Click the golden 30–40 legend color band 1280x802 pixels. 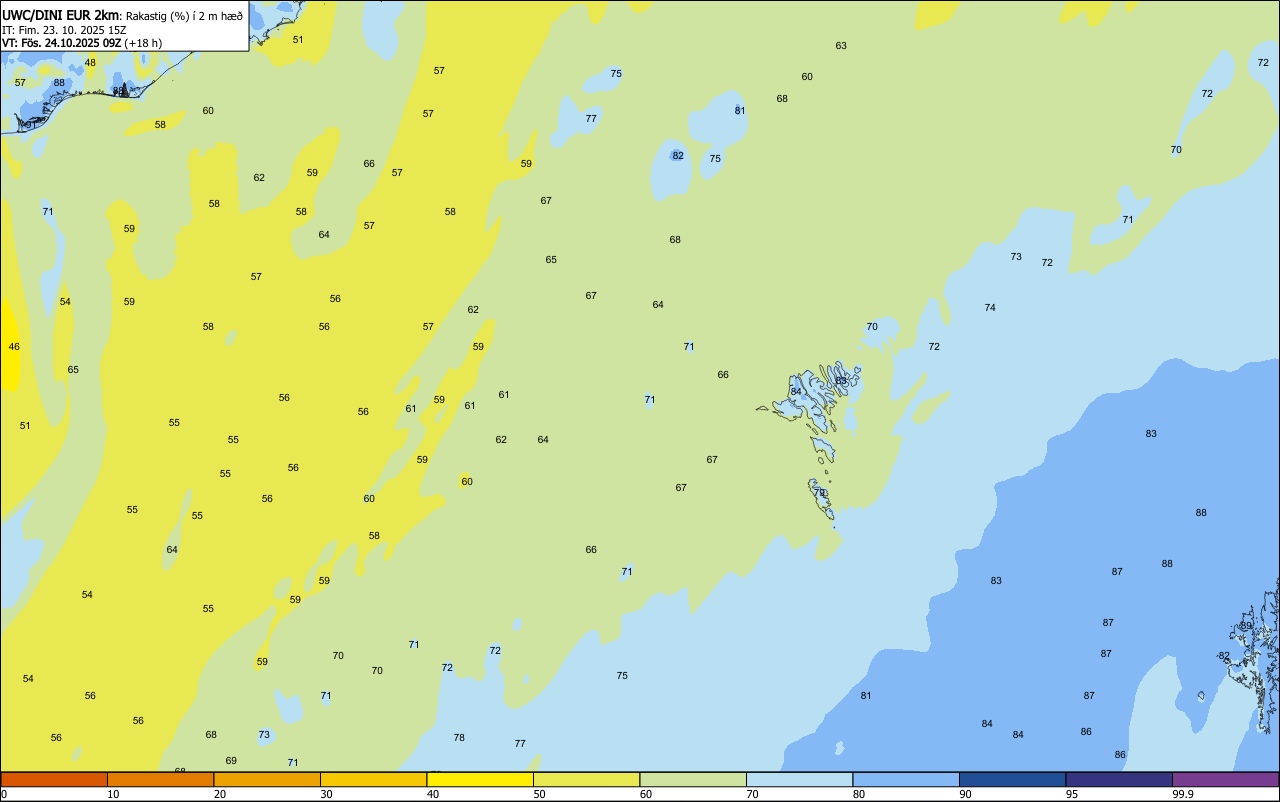tap(373, 779)
